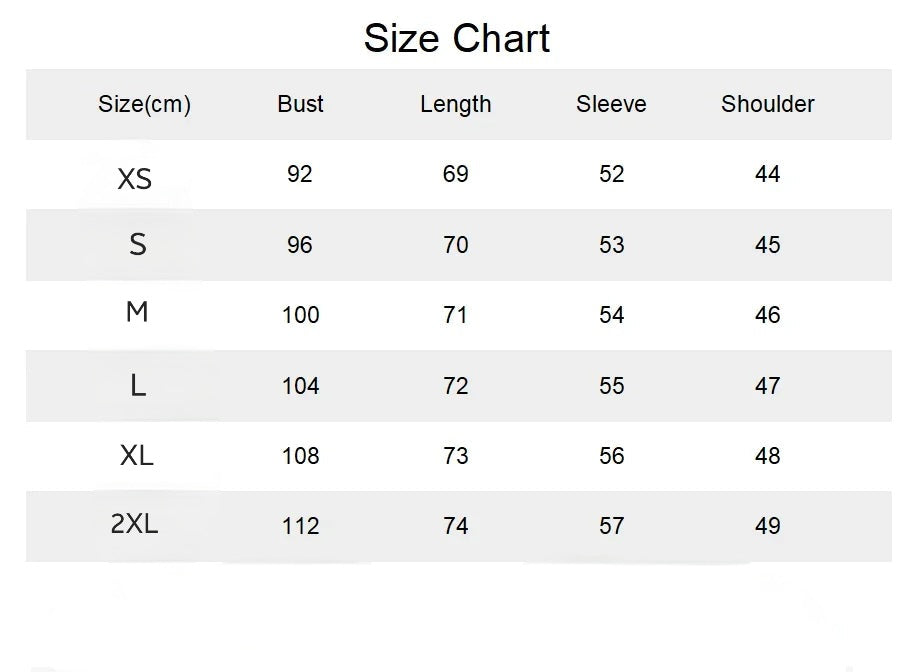This screenshot has width=908, height=672.
Task: Select the bust value 112 for 2XL
Action: coord(300,526)
